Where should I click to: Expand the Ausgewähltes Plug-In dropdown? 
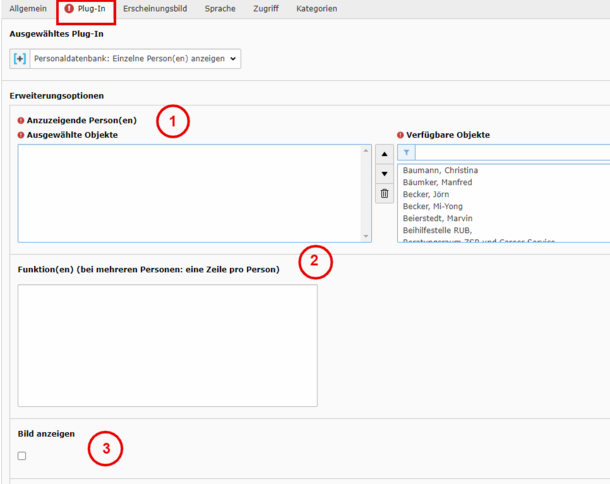(x=135, y=59)
